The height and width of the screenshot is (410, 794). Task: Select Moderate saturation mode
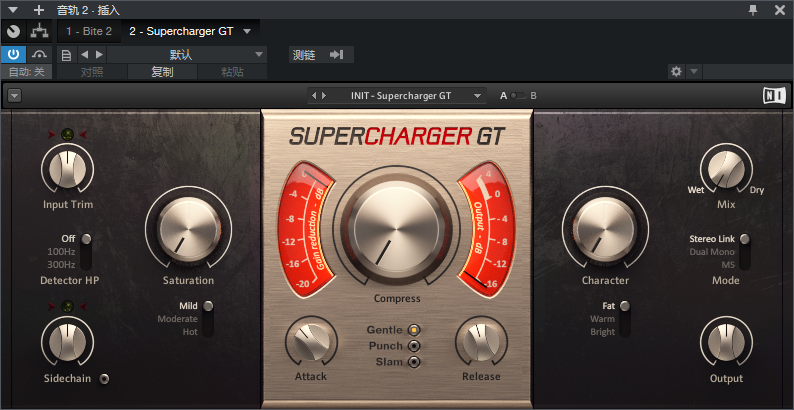[177, 319]
